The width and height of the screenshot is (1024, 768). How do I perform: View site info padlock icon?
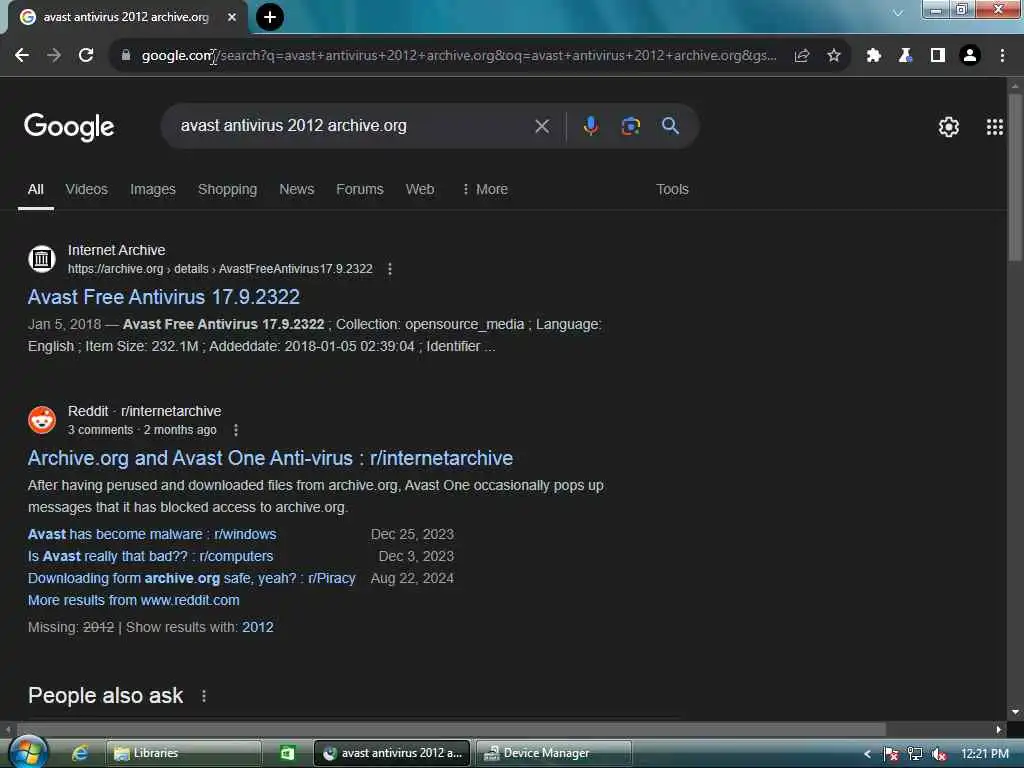pos(126,56)
